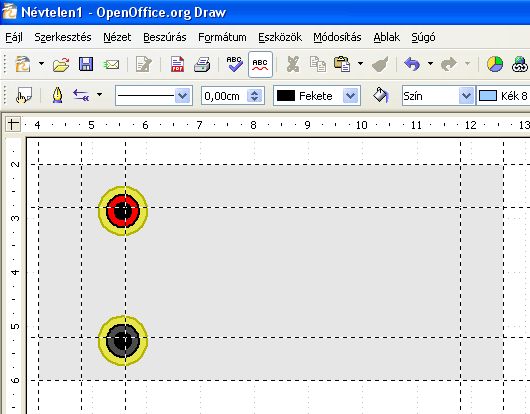Export directly as PDF icon

click(177, 64)
